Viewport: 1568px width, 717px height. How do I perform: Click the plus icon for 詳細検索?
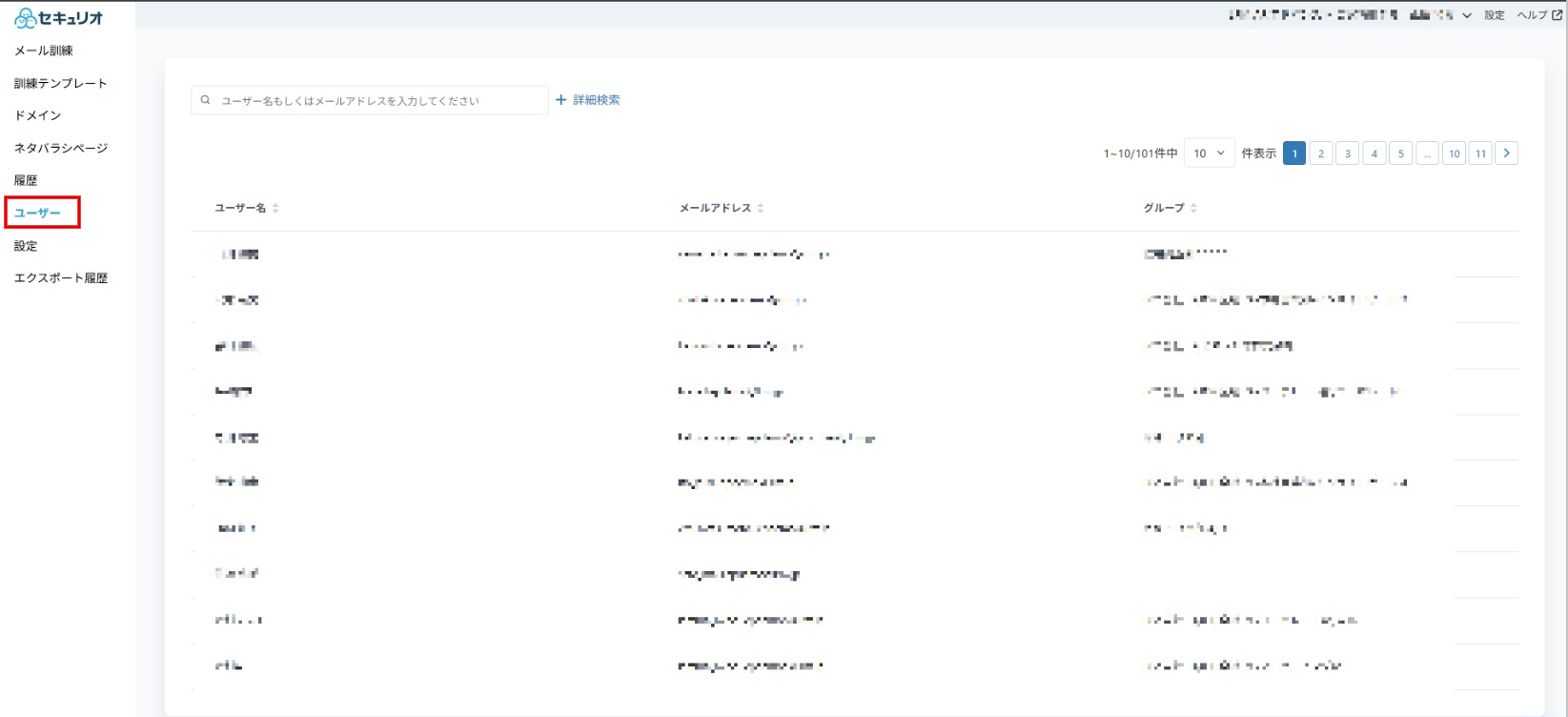tap(561, 100)
